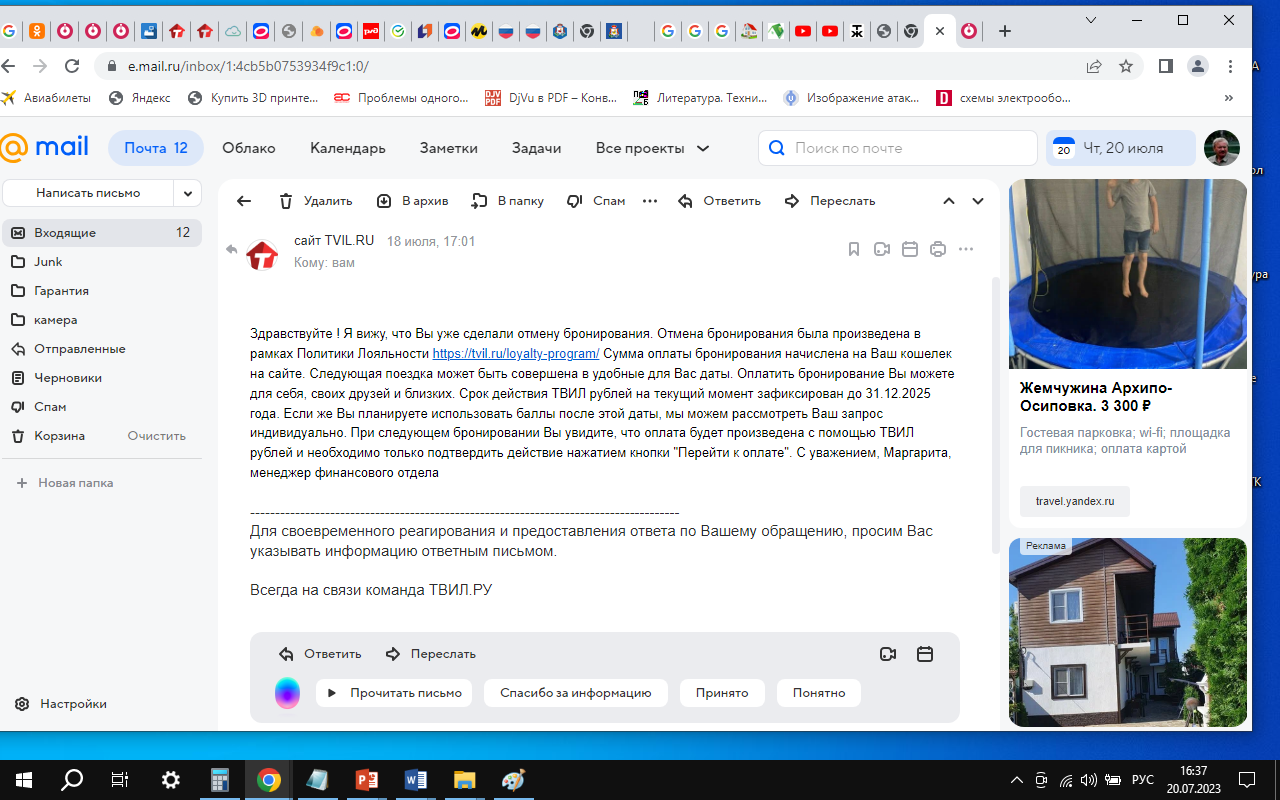Create a Новая папка

[x=64, y=483]
